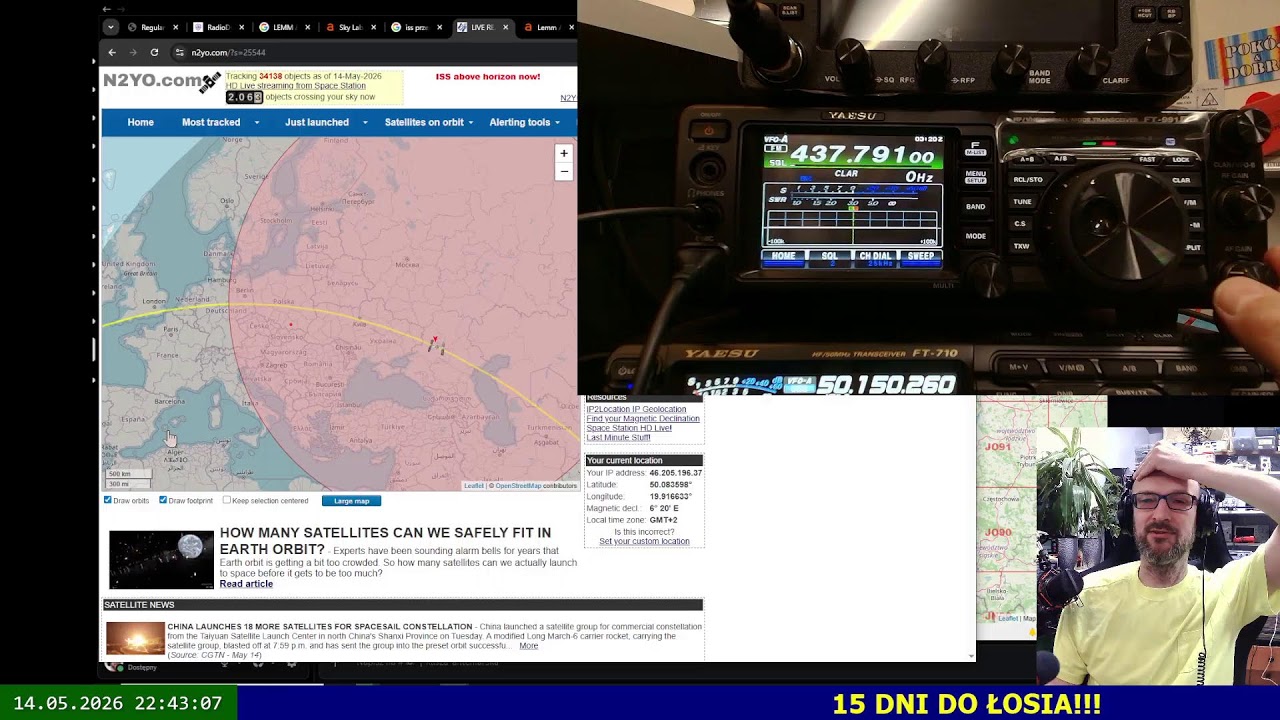Switch to the Regular tab
The height and width of the screenshot is (720, 1280).
[152, 27]
